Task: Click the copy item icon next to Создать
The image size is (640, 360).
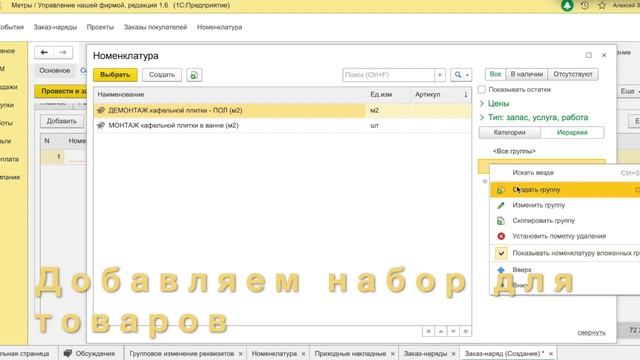Action: [194, 75]
